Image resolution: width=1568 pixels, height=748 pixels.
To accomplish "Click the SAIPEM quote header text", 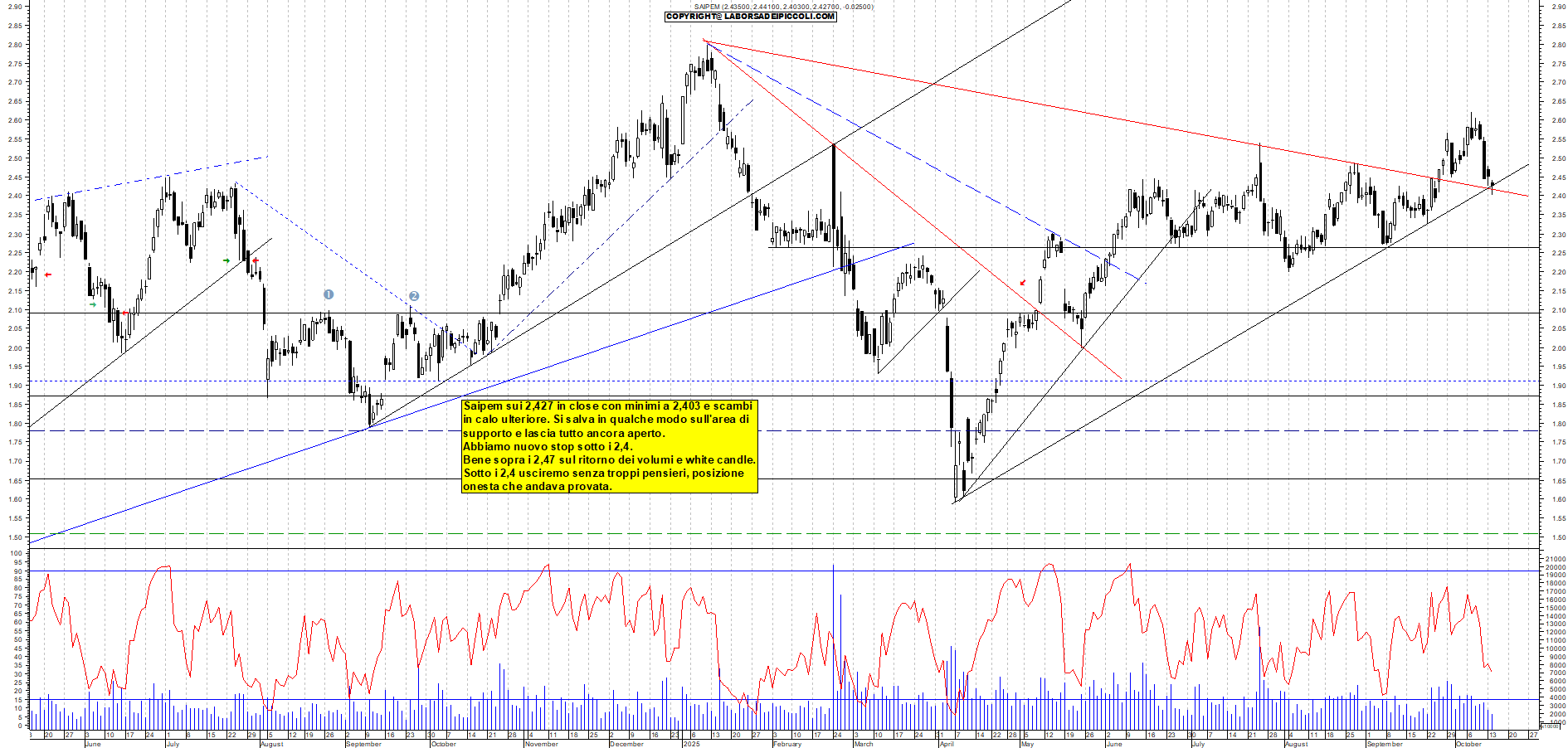I will coord(783,7).
